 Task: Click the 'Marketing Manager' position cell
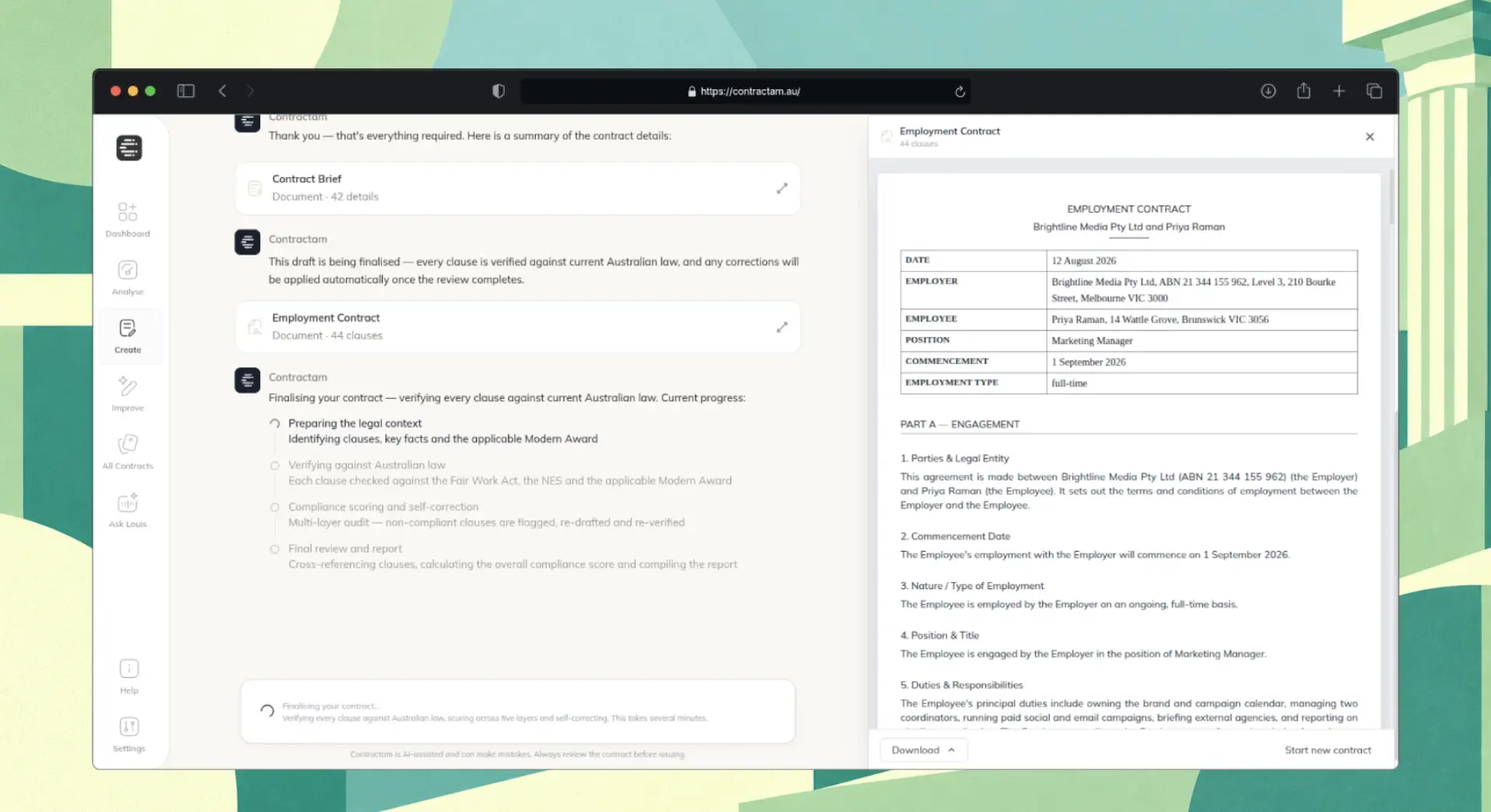click(1202, 341)
